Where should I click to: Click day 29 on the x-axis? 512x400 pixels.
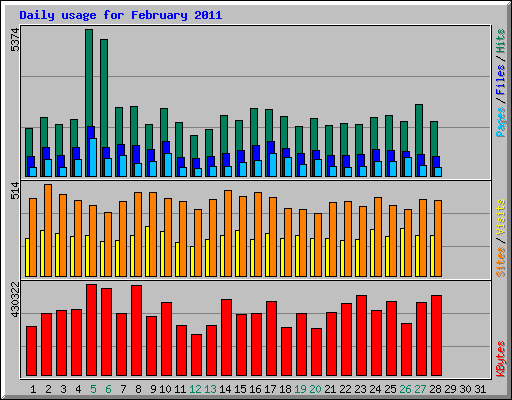450,389
